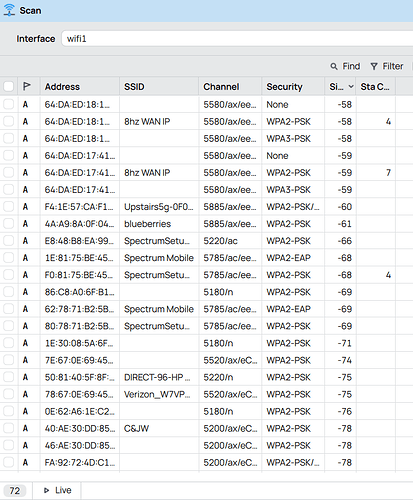Screen dimensions: 413x500
Task: Click the Live play triangle icon
Action: point(47,490)
